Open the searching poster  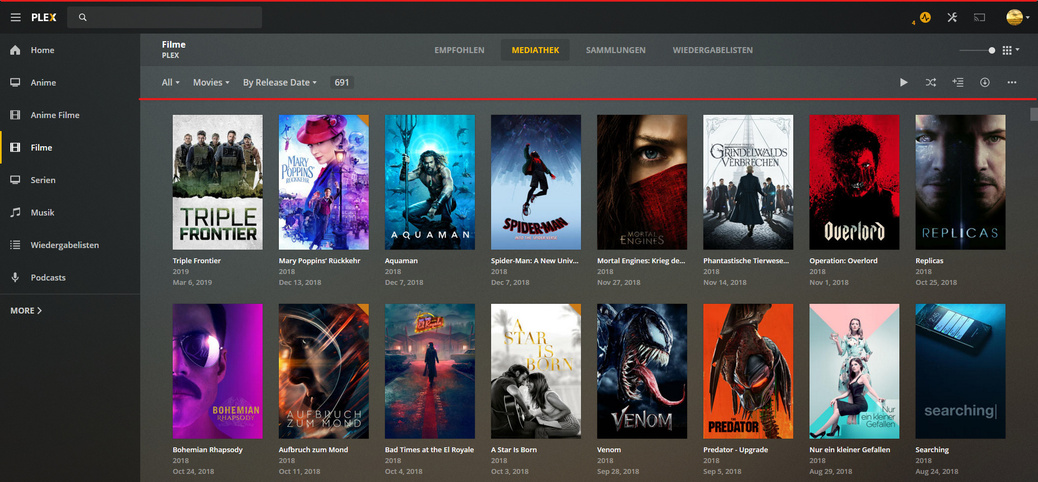pyautogui.click(x=961, y=371)
